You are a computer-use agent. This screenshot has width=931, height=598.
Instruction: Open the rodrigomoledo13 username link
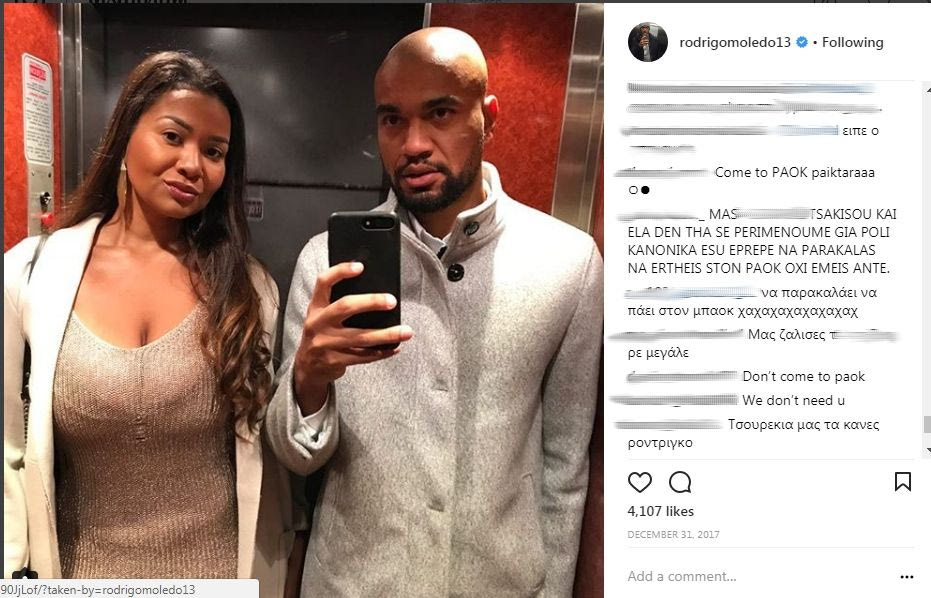pyautogui.click(x=734, y=42)
